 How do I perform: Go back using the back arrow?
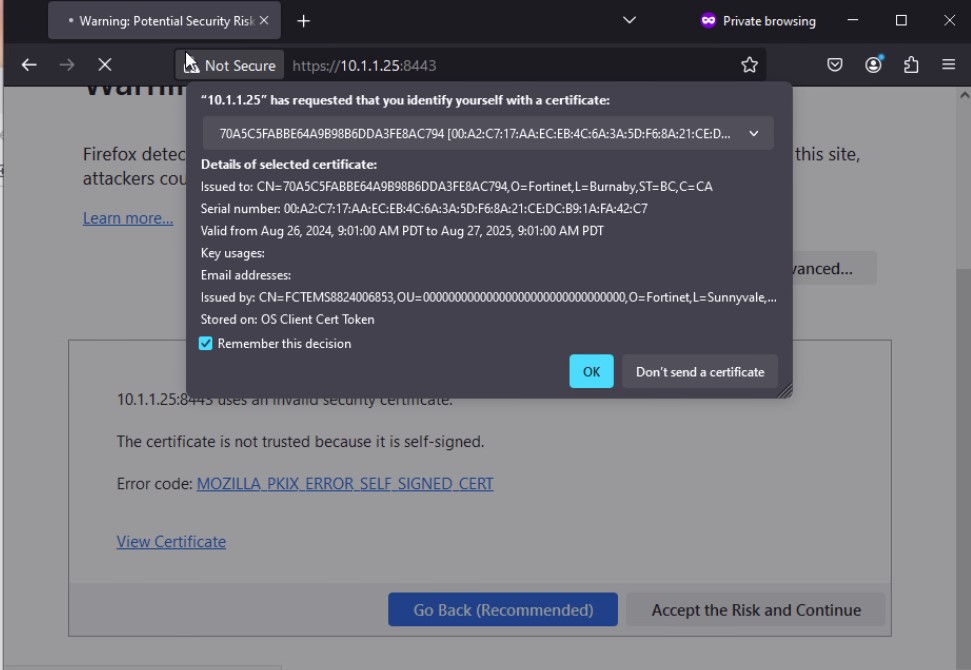tap(29, 65)
